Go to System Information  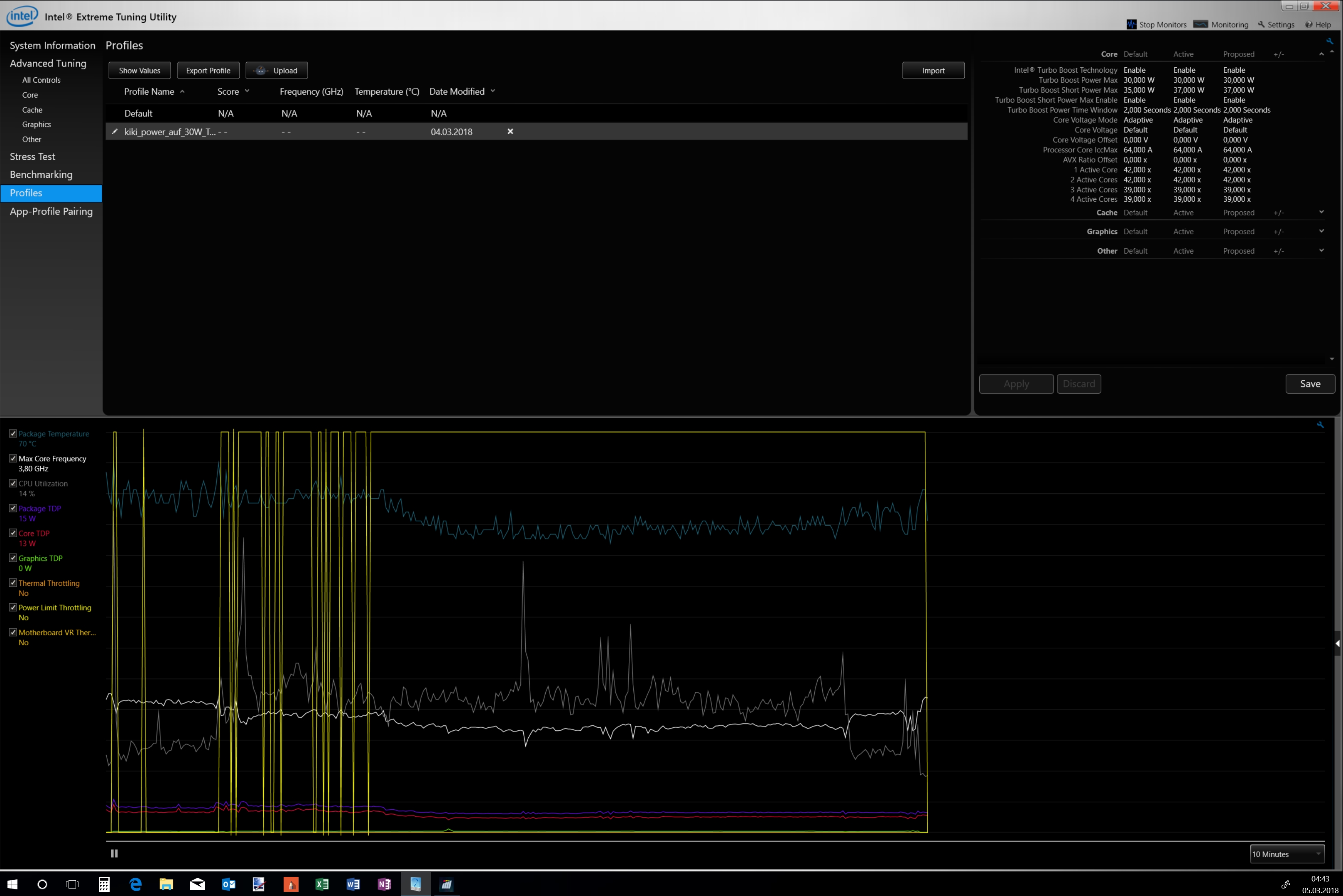(x=53, y=45)
